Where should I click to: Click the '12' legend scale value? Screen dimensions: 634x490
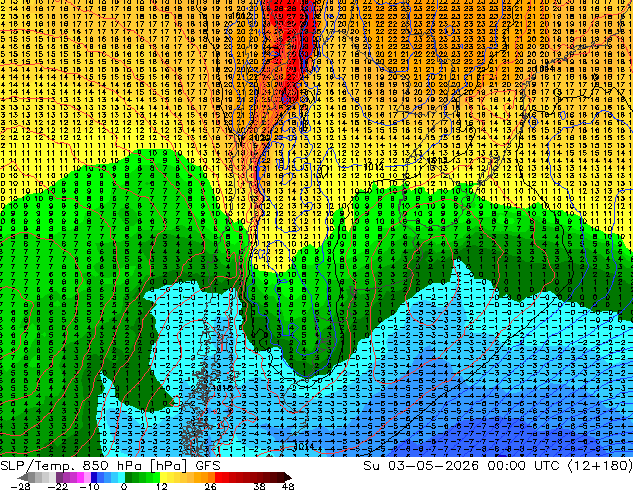162,486
